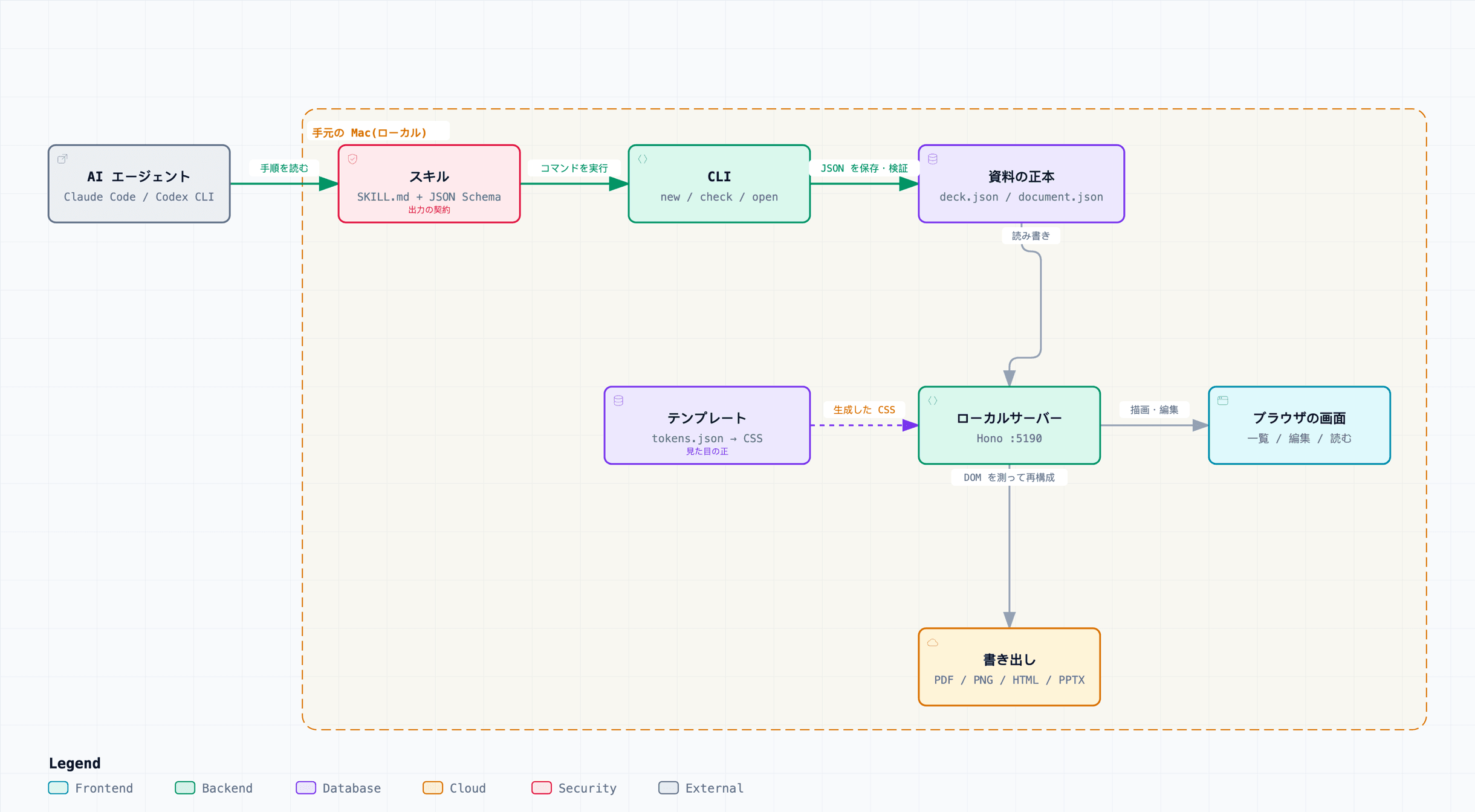Select the Frontend legend swatch
The height and width of the screenshot is (812, 1475).
[58, 788]
